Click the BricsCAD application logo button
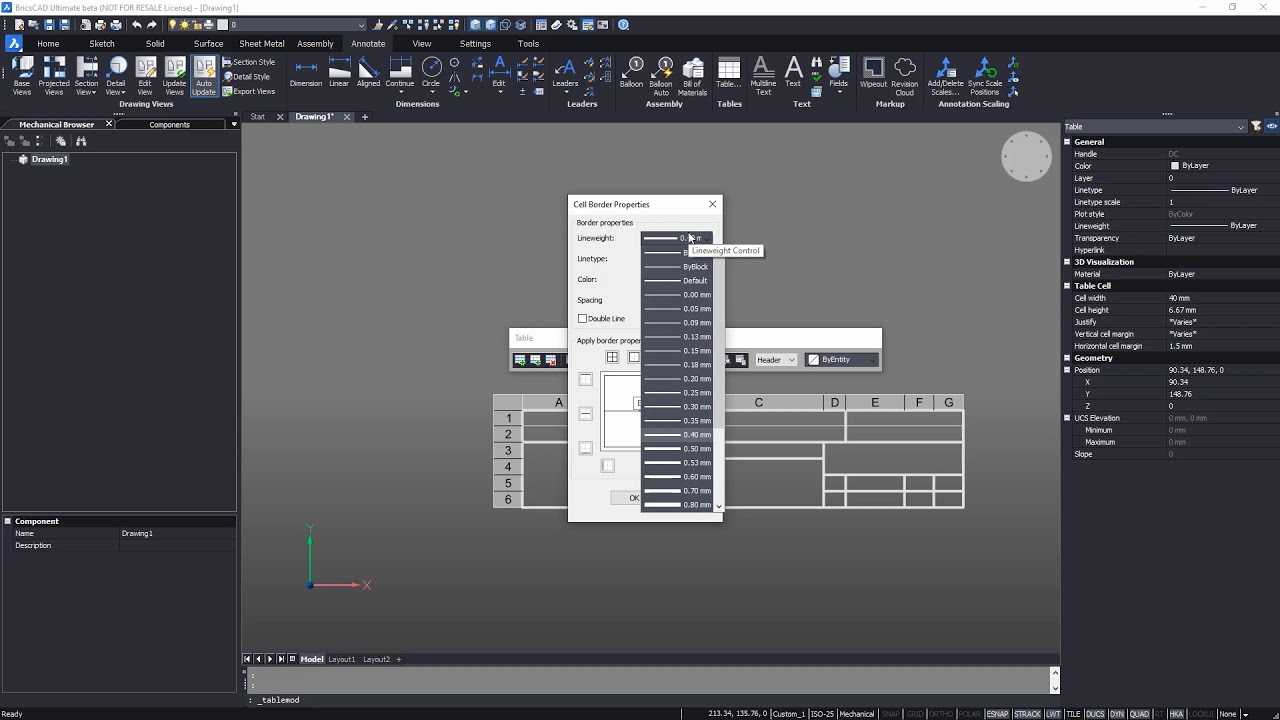 [x=13, y=43]
